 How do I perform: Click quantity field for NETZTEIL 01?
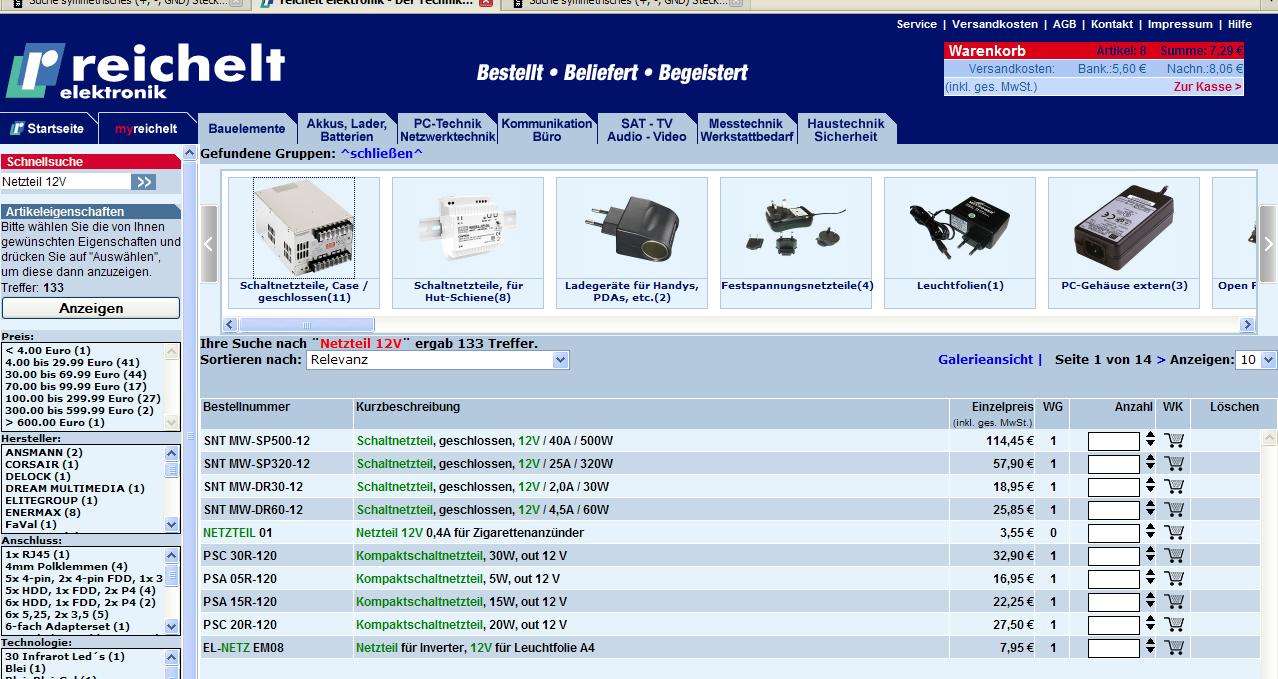(x=1114, y=533)
